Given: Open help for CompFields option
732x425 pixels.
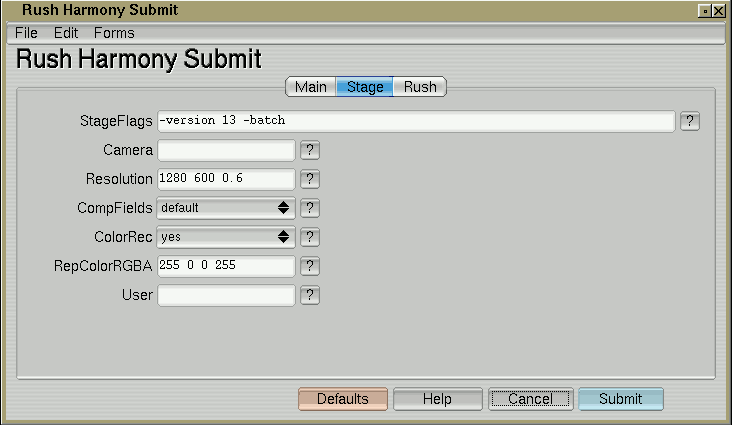Looking at the screenshot, I should pos(310,208).
